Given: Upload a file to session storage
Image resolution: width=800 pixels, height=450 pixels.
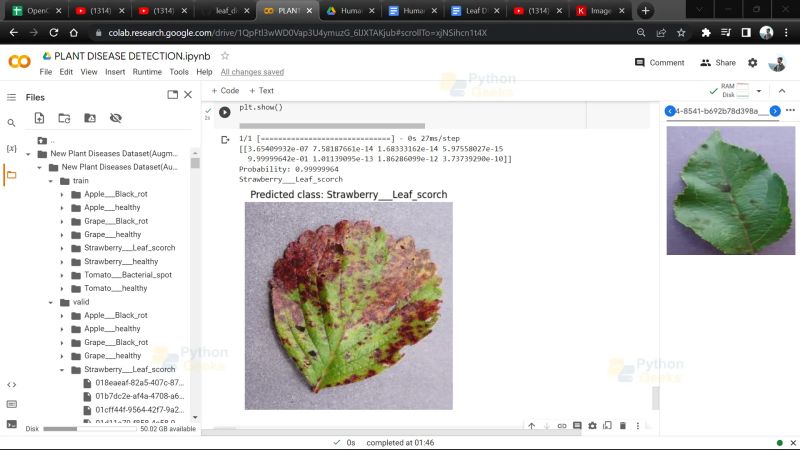Looking at the screenshot, I should coord(39,118).
